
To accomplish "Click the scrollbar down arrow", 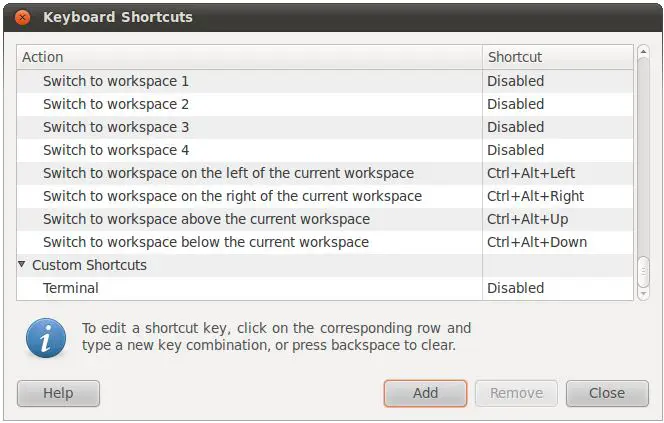I will coord(643,293).
